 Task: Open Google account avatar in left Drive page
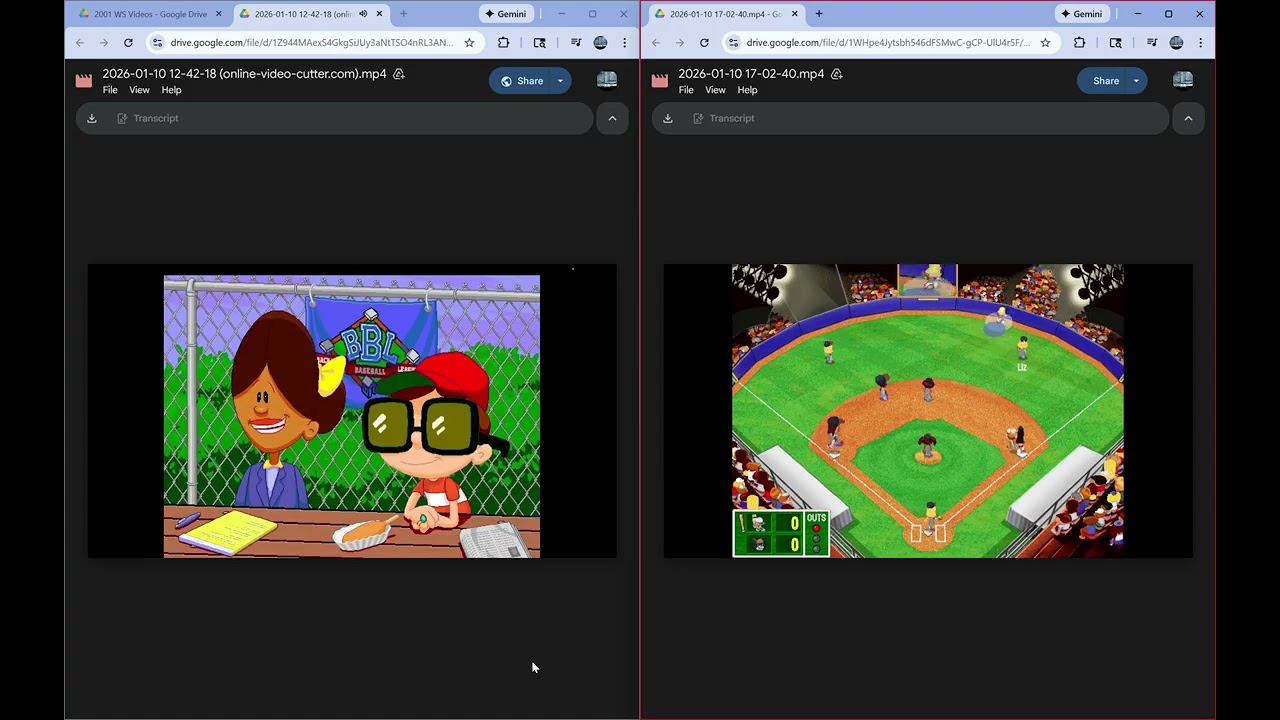click(x=607, y=81)
